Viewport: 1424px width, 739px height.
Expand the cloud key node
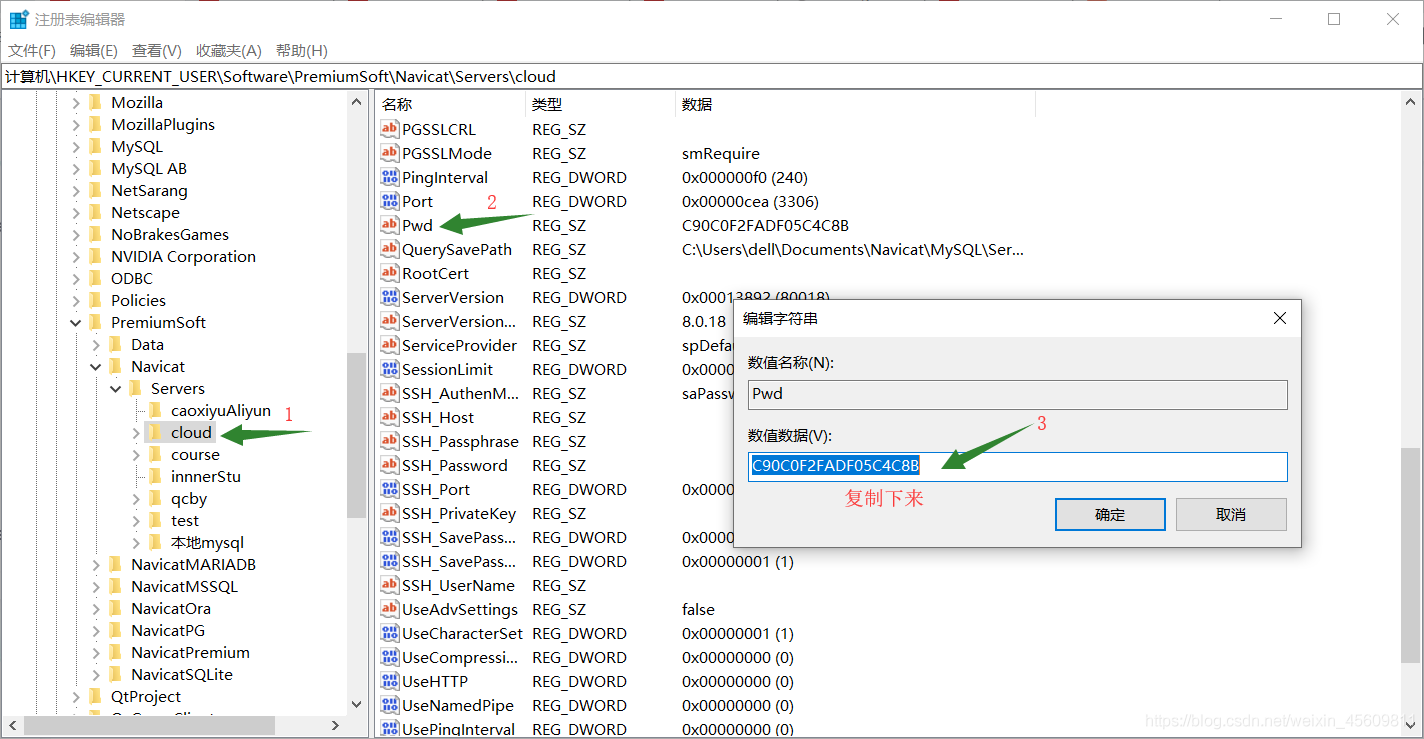[136, 432]
